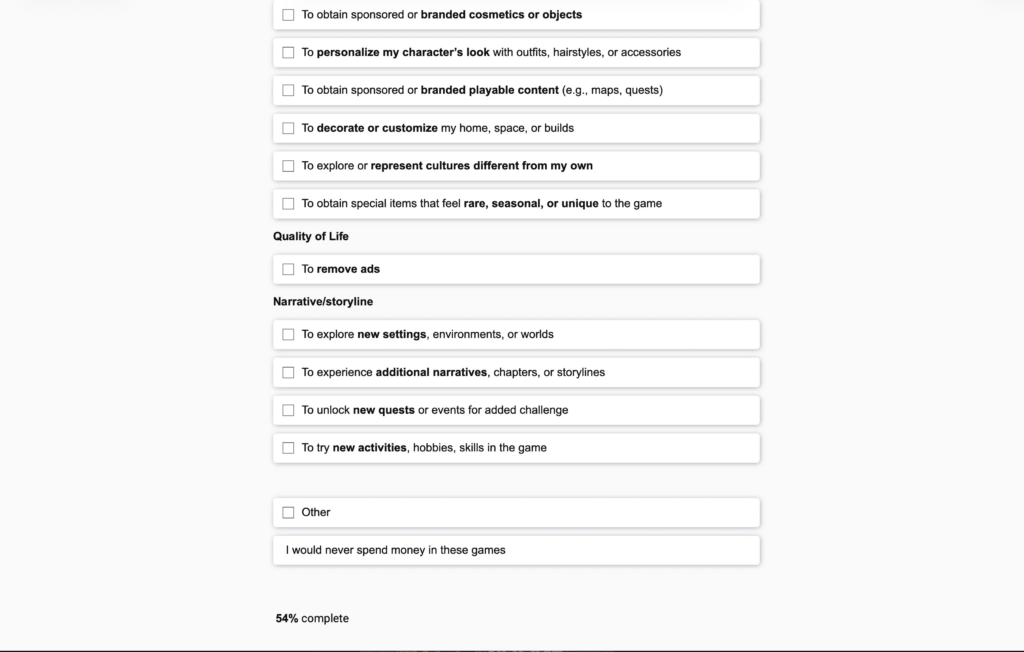Click the bold 'new quests' label text
Screen dimensions: 1024x652
[383, 410]
